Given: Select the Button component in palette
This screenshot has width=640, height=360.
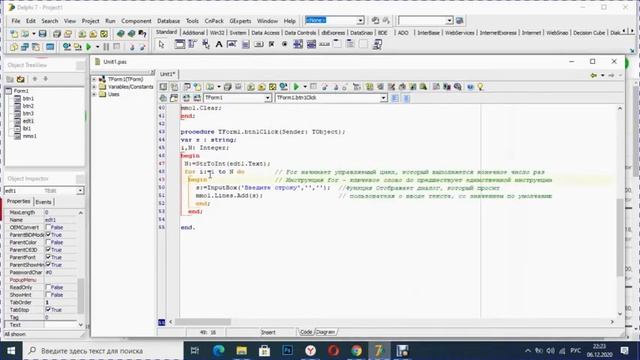Looking at the screenshot, I should click(x=258, y=44).
